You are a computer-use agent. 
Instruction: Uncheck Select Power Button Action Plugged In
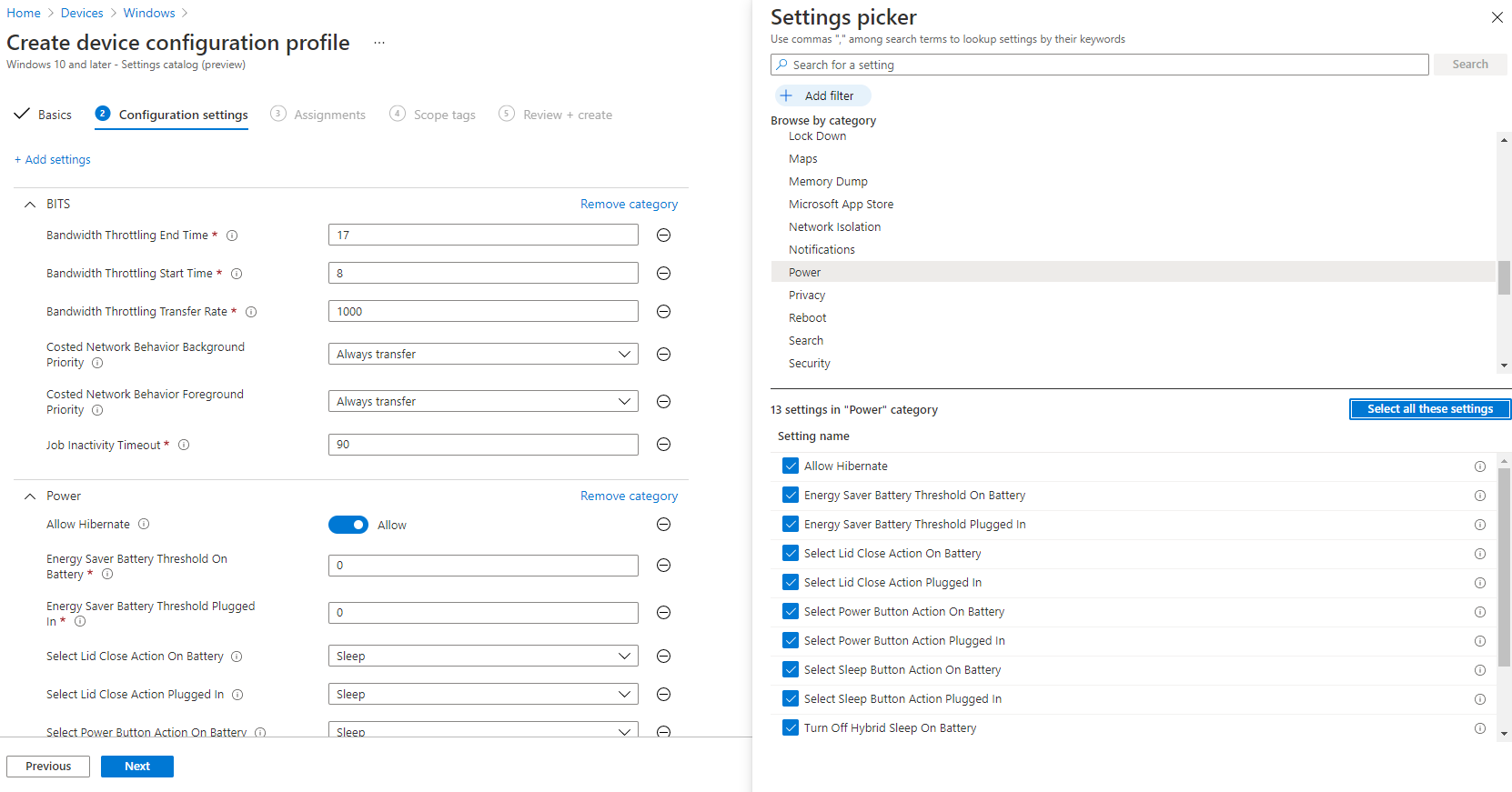tap(791, 641)
